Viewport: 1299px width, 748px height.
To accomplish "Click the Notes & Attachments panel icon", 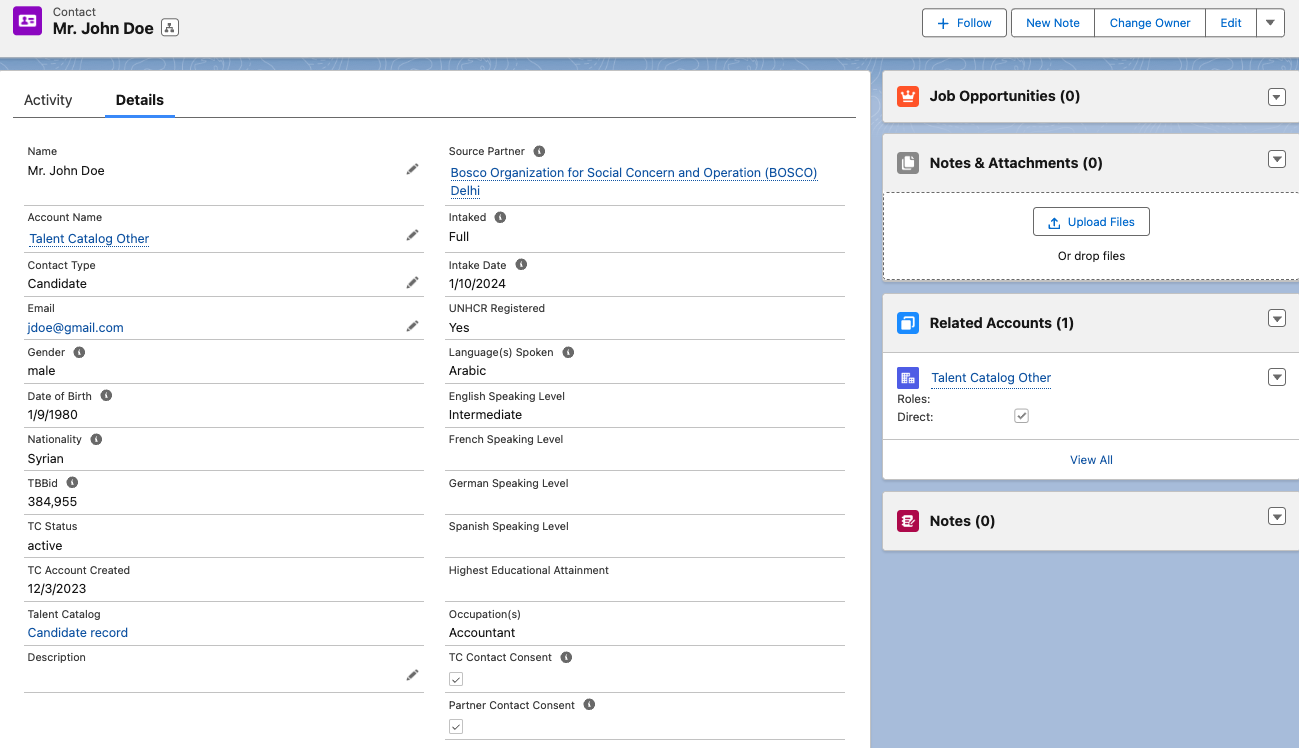I will point(909,162).
